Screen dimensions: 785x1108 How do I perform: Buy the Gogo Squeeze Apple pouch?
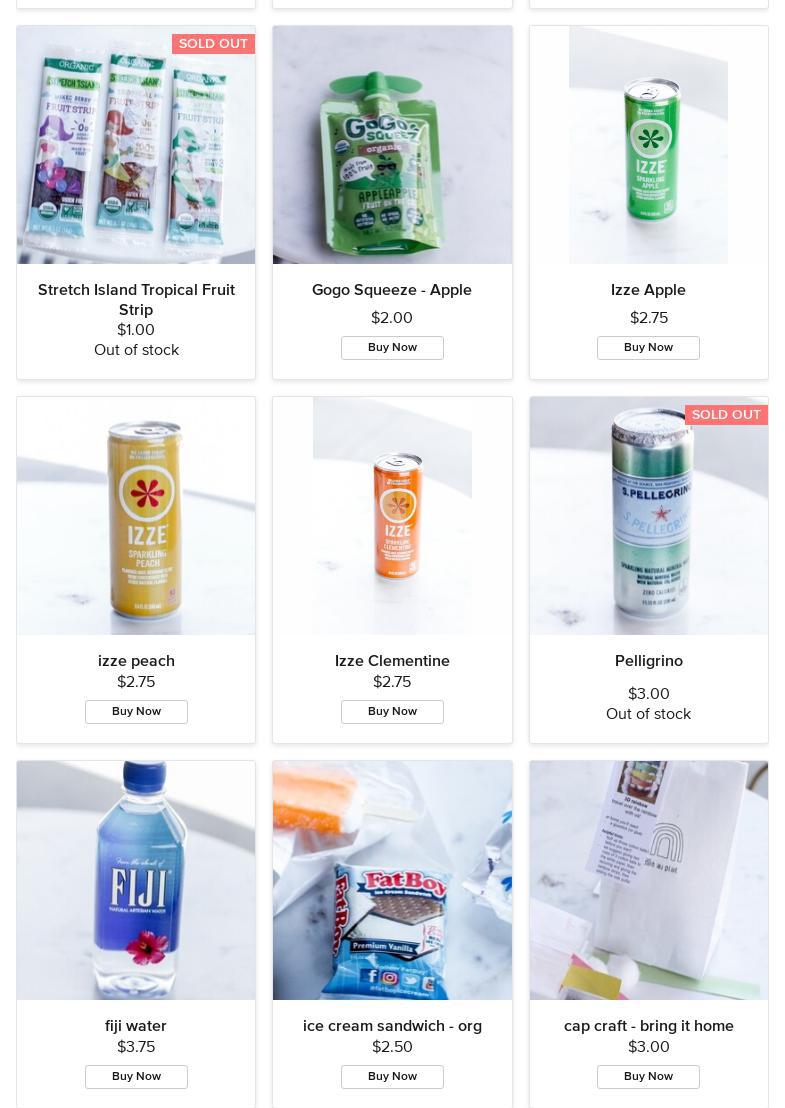(x=392, y=348)
